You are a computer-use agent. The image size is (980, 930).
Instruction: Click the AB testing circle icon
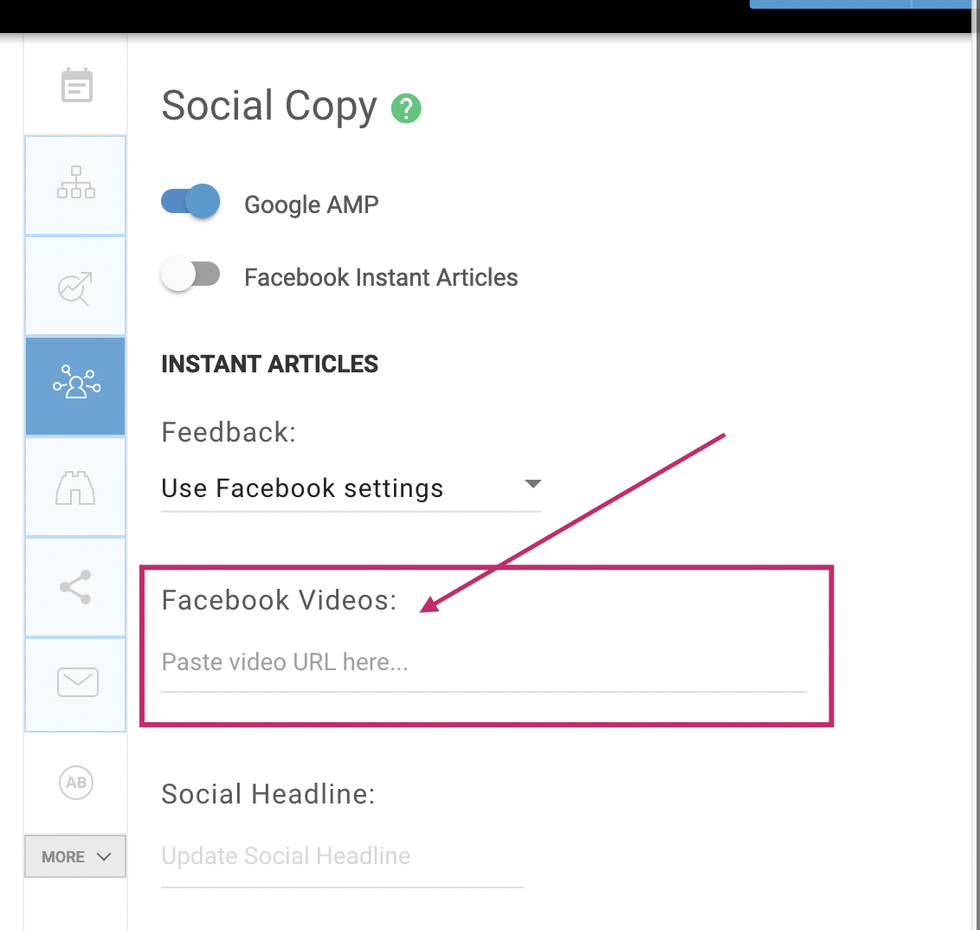(x=76, y=783)
